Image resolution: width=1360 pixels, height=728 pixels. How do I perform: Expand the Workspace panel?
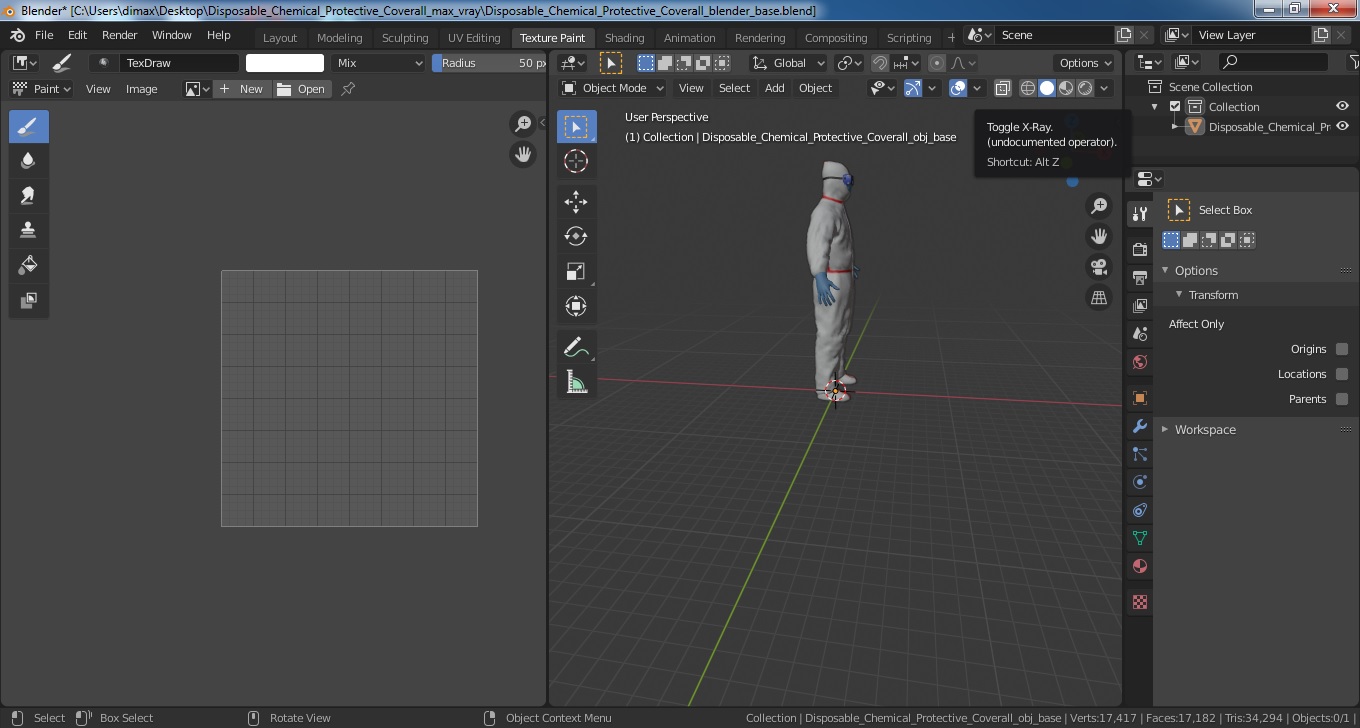pos(1165,429)
